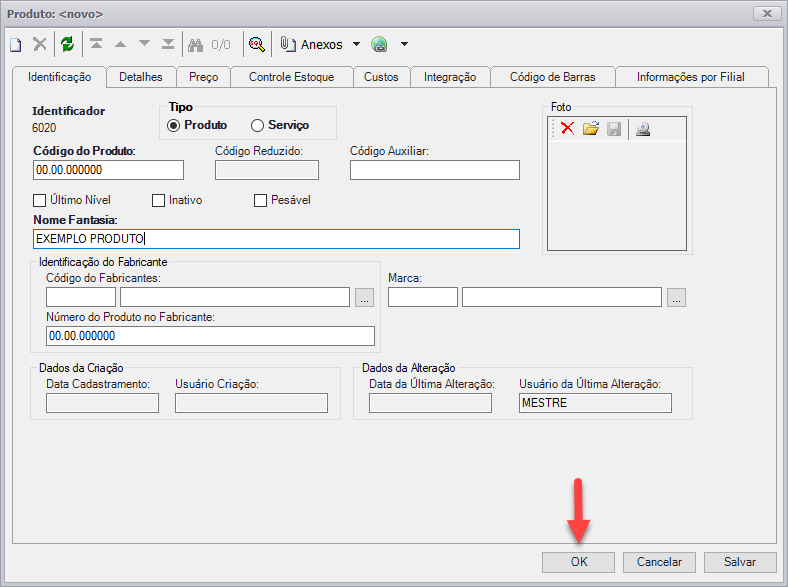
Task: Select the Serviço radio button
Action: (257, 125)
